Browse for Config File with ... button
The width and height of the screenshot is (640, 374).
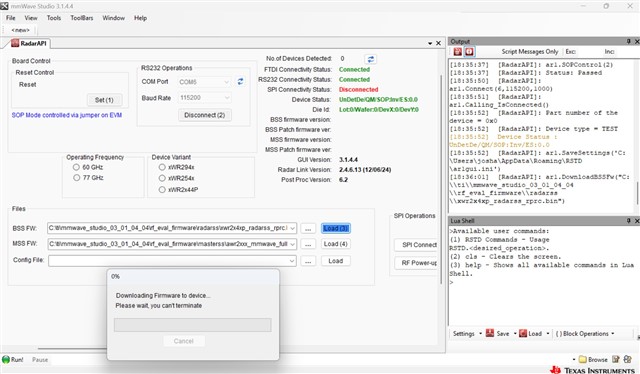308,261
